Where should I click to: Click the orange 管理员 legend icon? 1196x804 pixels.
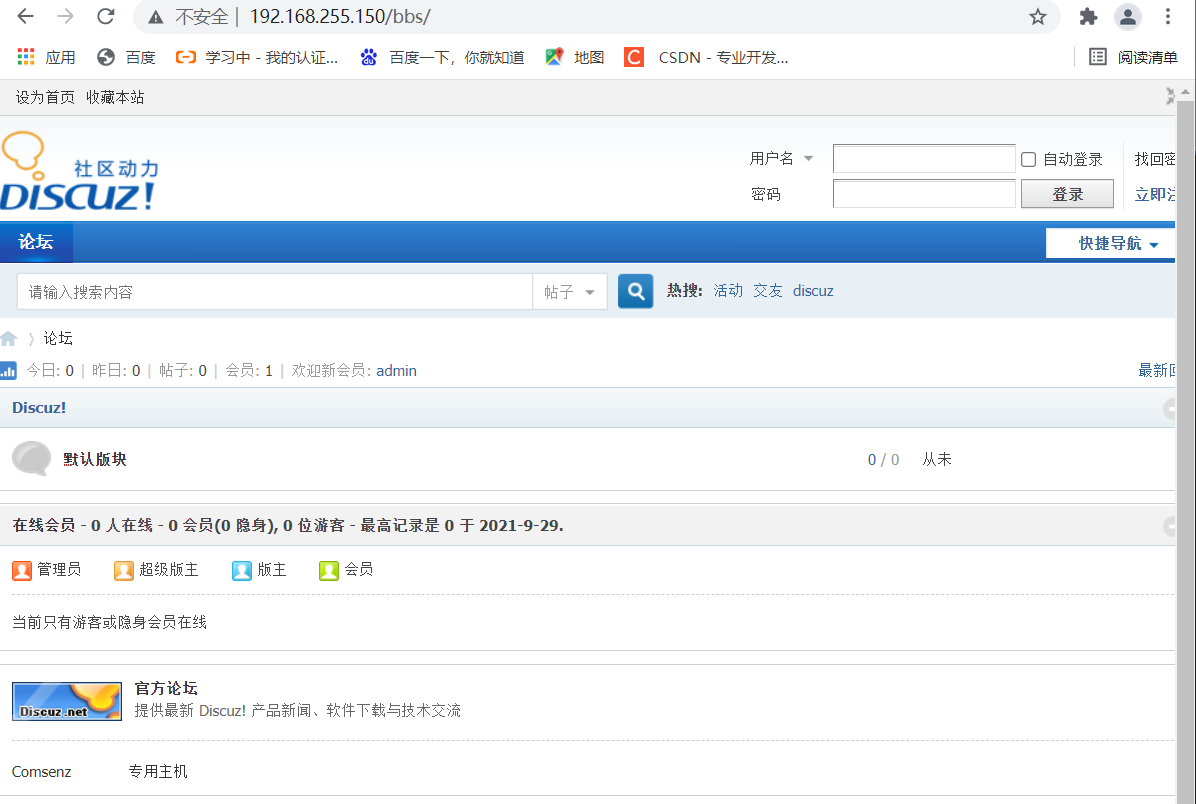coord(22,571)
